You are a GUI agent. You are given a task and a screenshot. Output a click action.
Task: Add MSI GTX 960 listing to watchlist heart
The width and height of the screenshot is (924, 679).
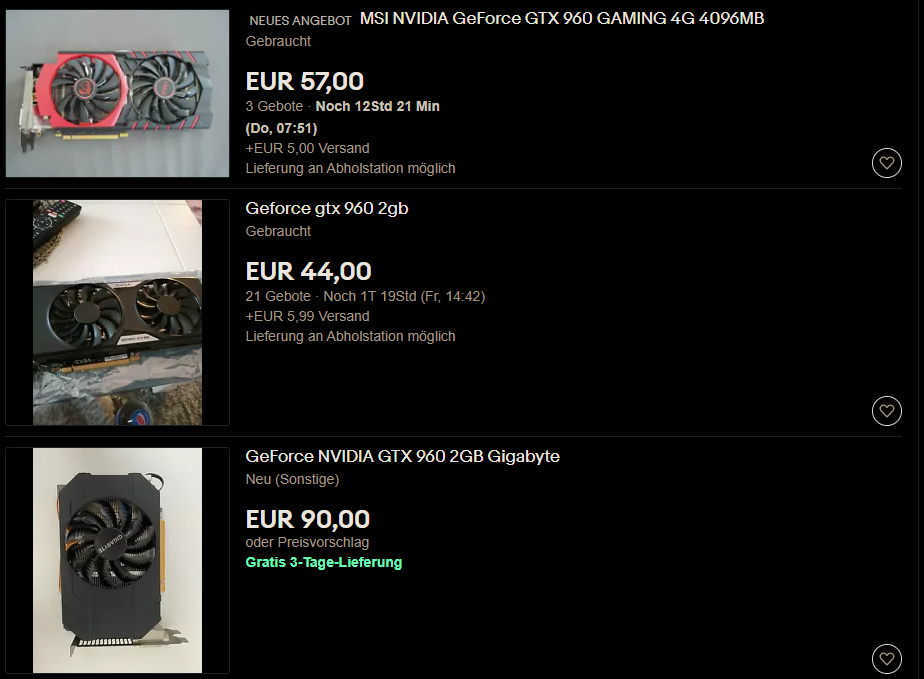pos(887,163)
